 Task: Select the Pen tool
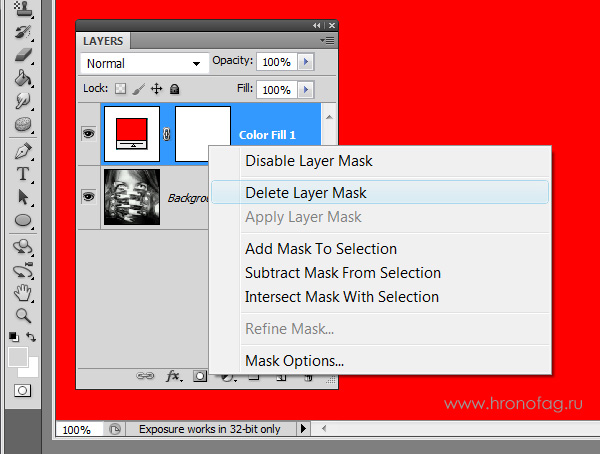(23, 151)
